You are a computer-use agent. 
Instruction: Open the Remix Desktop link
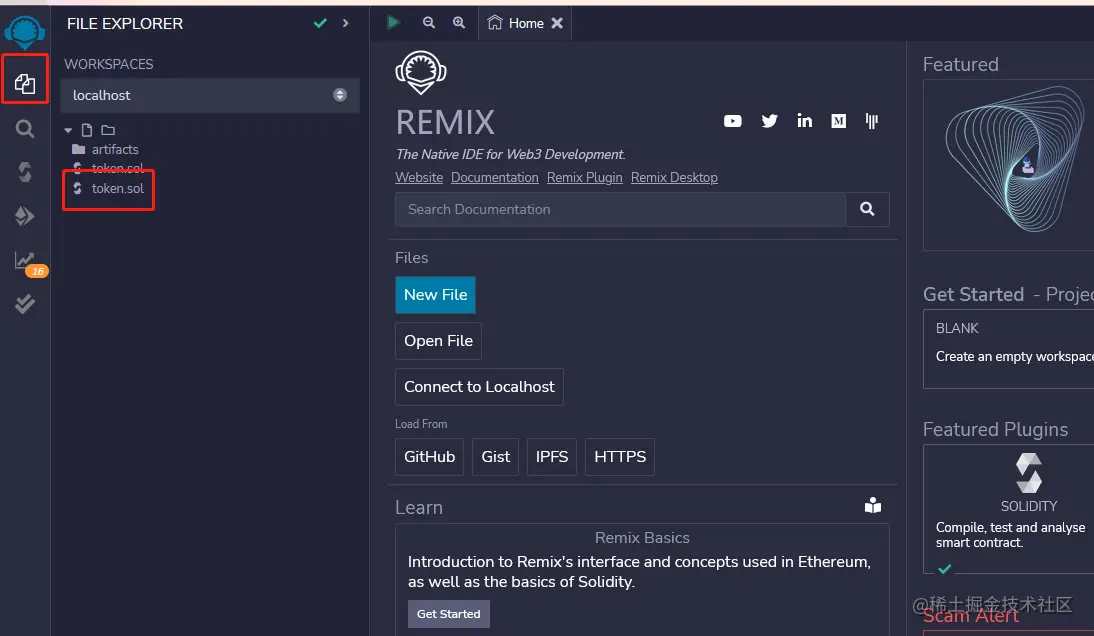pos(674,177)
